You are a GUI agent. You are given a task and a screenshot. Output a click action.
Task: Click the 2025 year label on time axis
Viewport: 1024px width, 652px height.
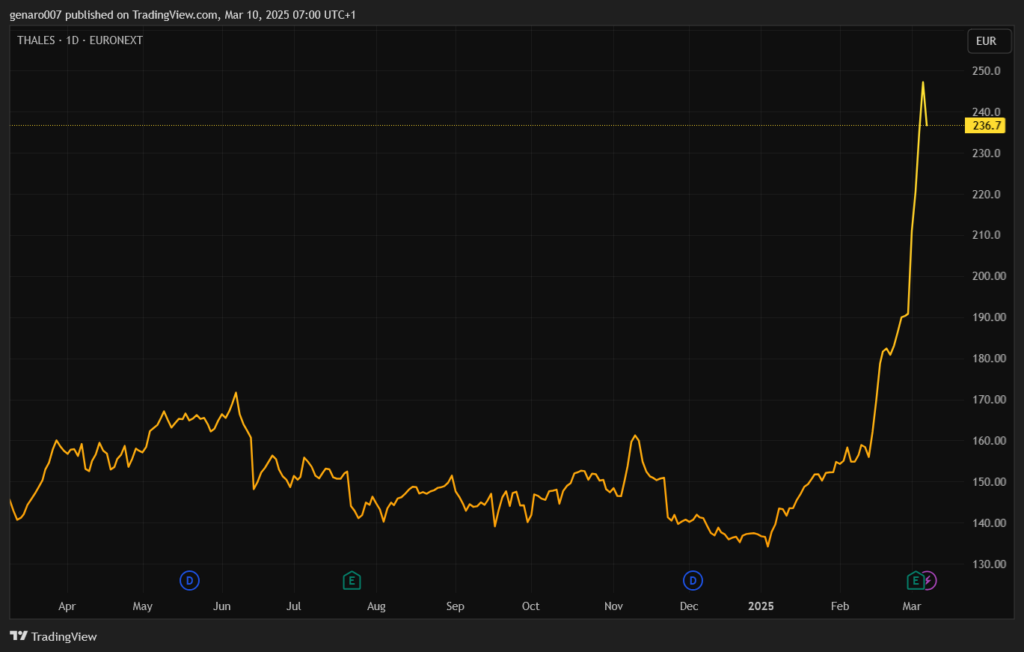tap(761, 606)
